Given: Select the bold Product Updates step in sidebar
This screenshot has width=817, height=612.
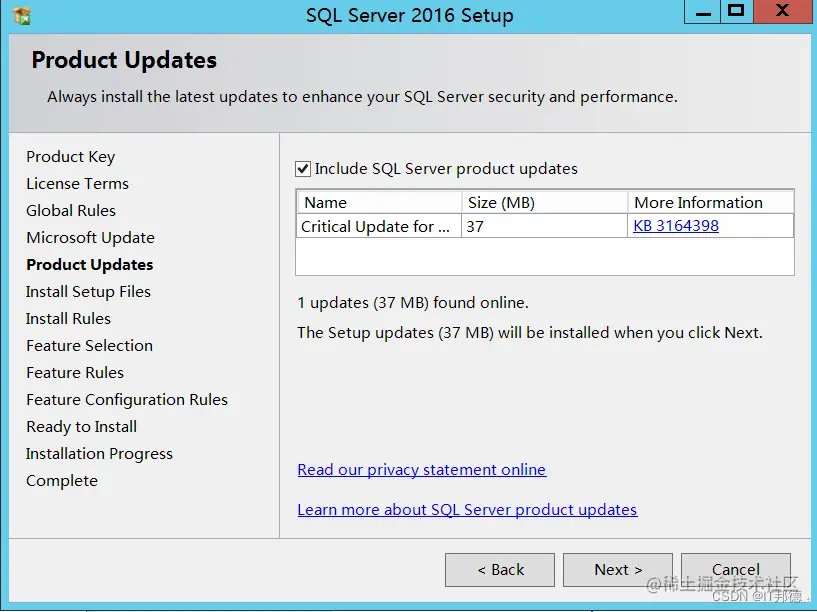Looking at the screenshot, I should [90, 265].
